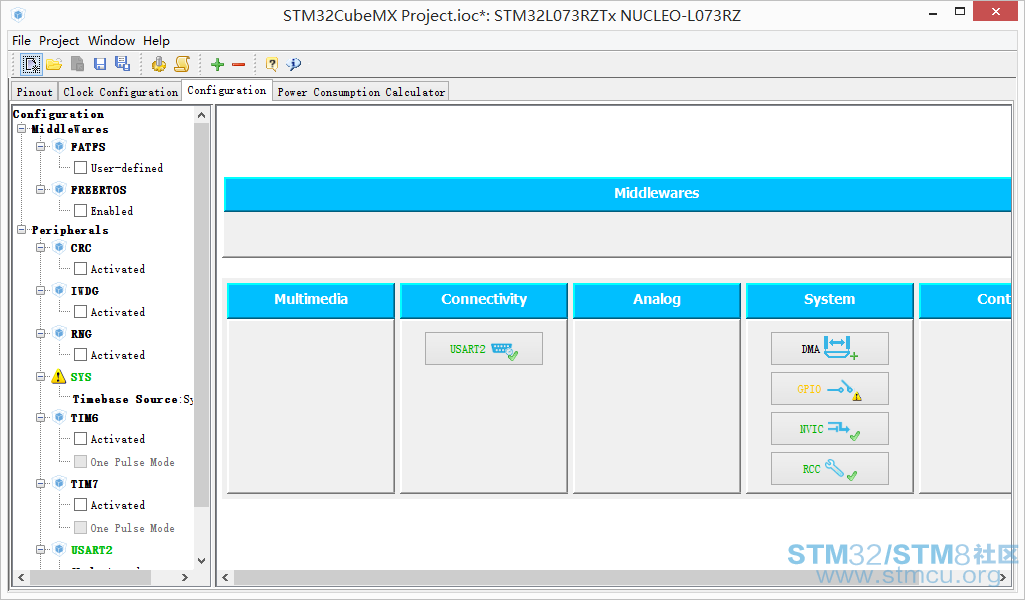Click the System category header

tap(830, 299)
